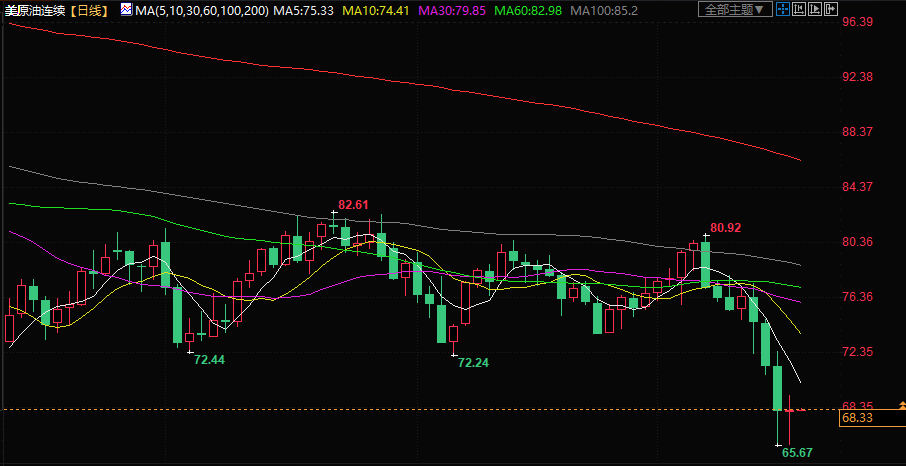Click the 65.67 lowest price marker

pos(797,453)
